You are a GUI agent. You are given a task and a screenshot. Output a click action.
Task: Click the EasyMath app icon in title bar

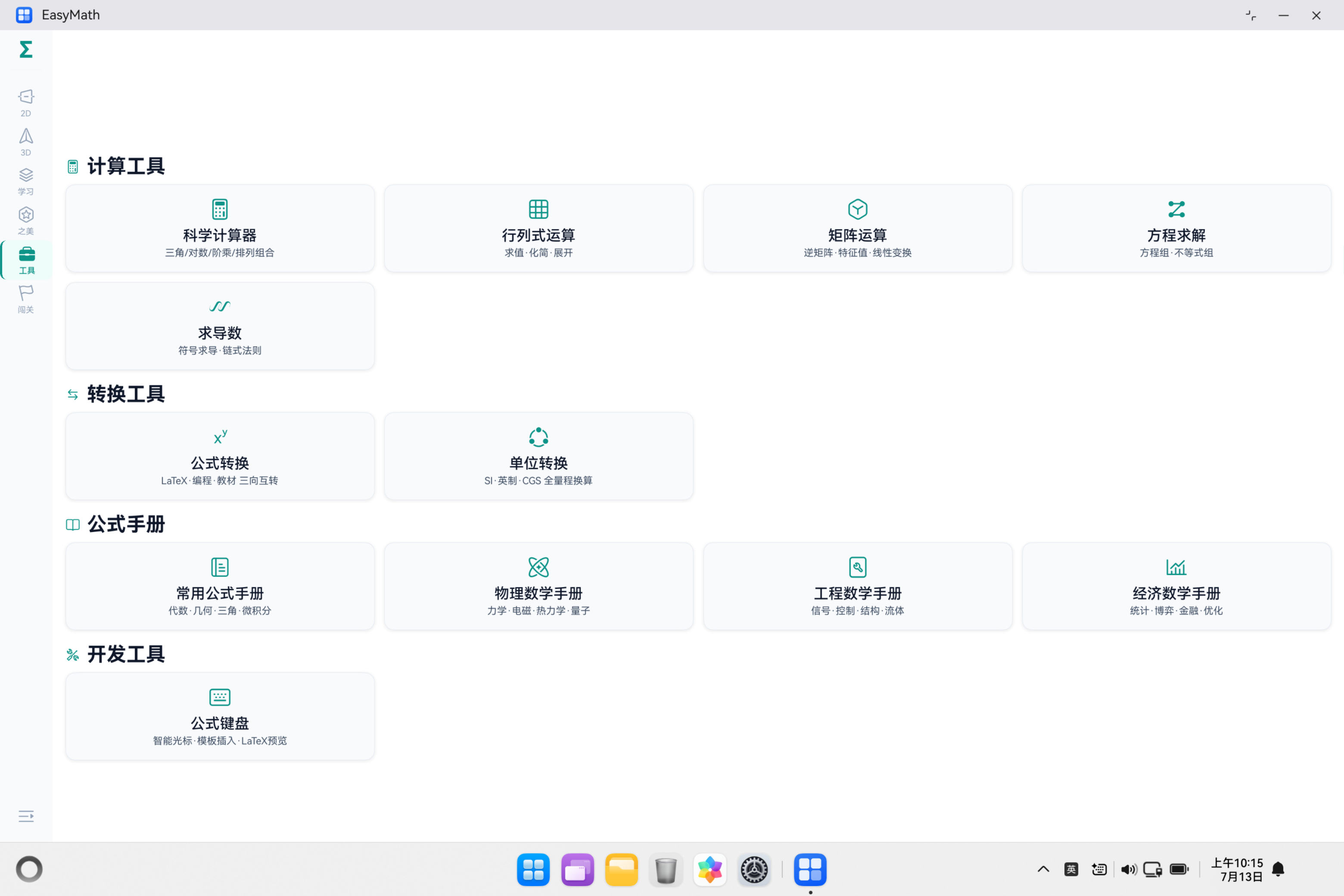[24, 15]
